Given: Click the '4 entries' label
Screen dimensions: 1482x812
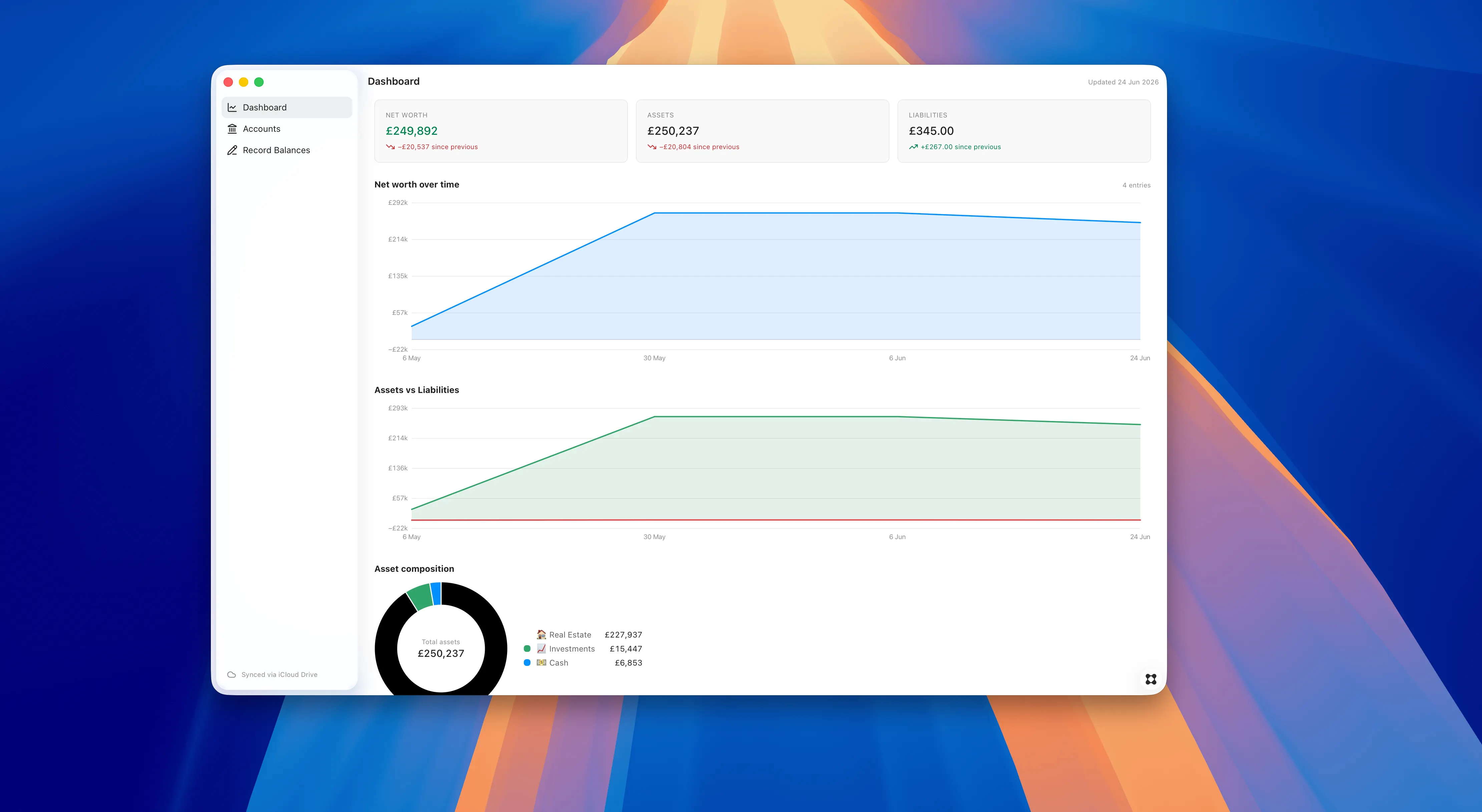Looking at the screenshot, I should tap(1136, 185).
